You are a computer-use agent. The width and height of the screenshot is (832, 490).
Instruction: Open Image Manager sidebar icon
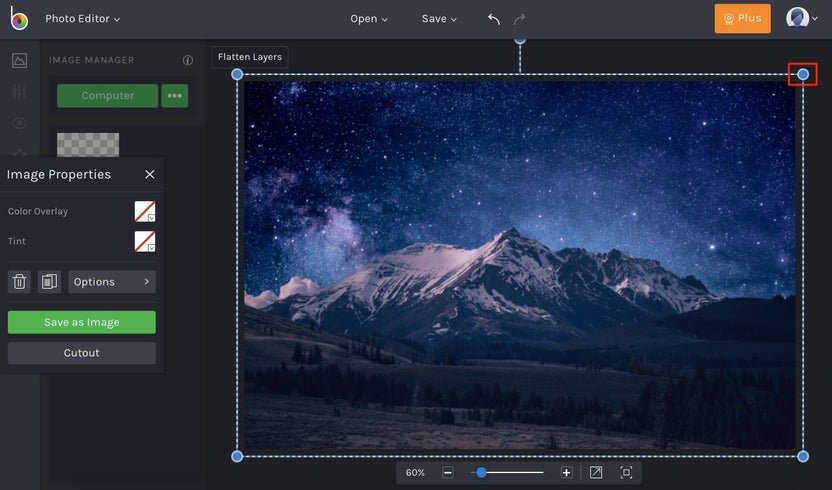pos(19,60)
